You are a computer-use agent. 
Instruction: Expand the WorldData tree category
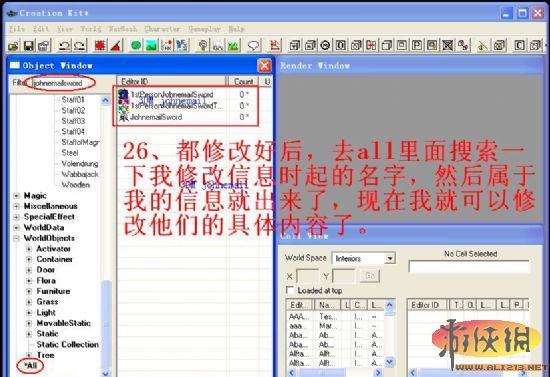click(x=16, y=228)
